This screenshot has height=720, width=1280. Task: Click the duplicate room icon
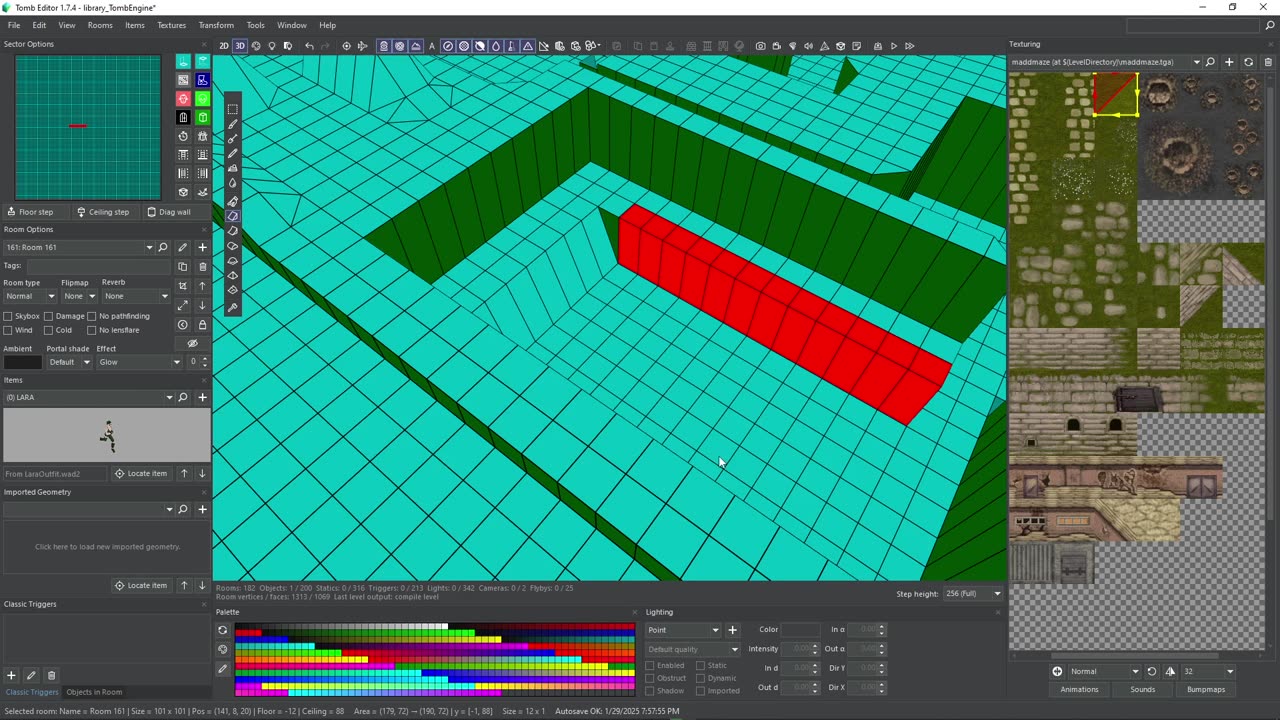coord(182,267)
